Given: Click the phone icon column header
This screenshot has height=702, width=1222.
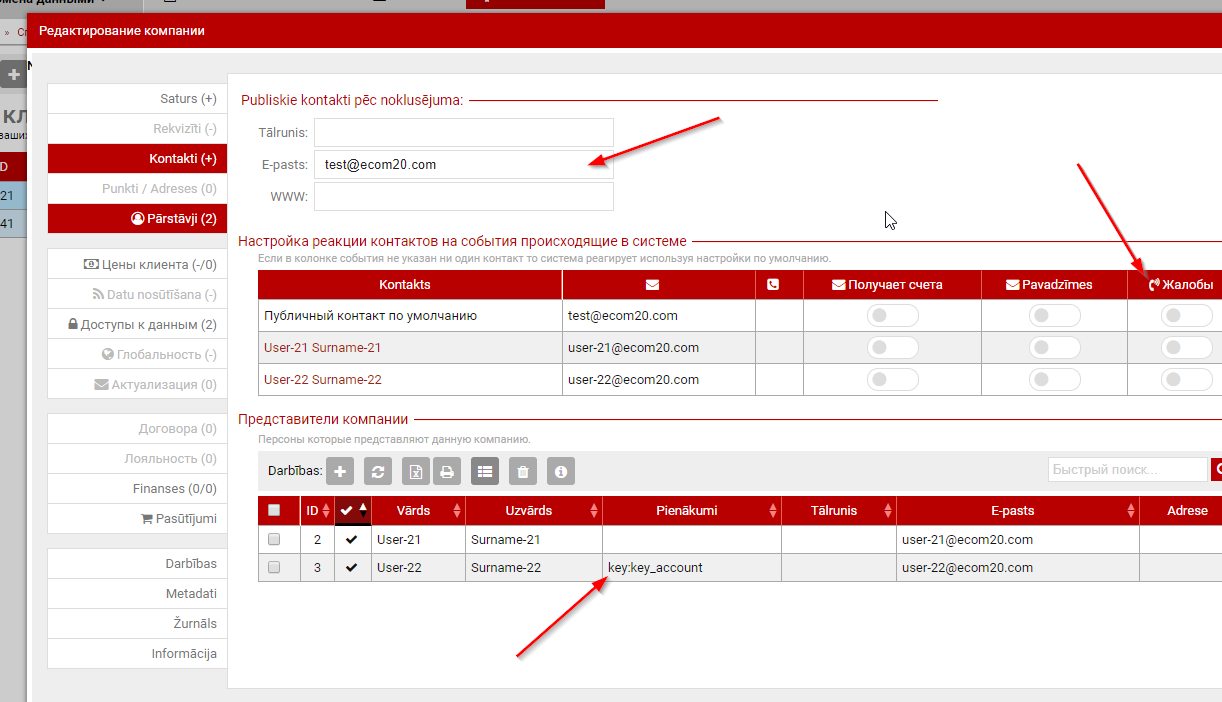Looking at the screenshot, I should coord(773,285).
